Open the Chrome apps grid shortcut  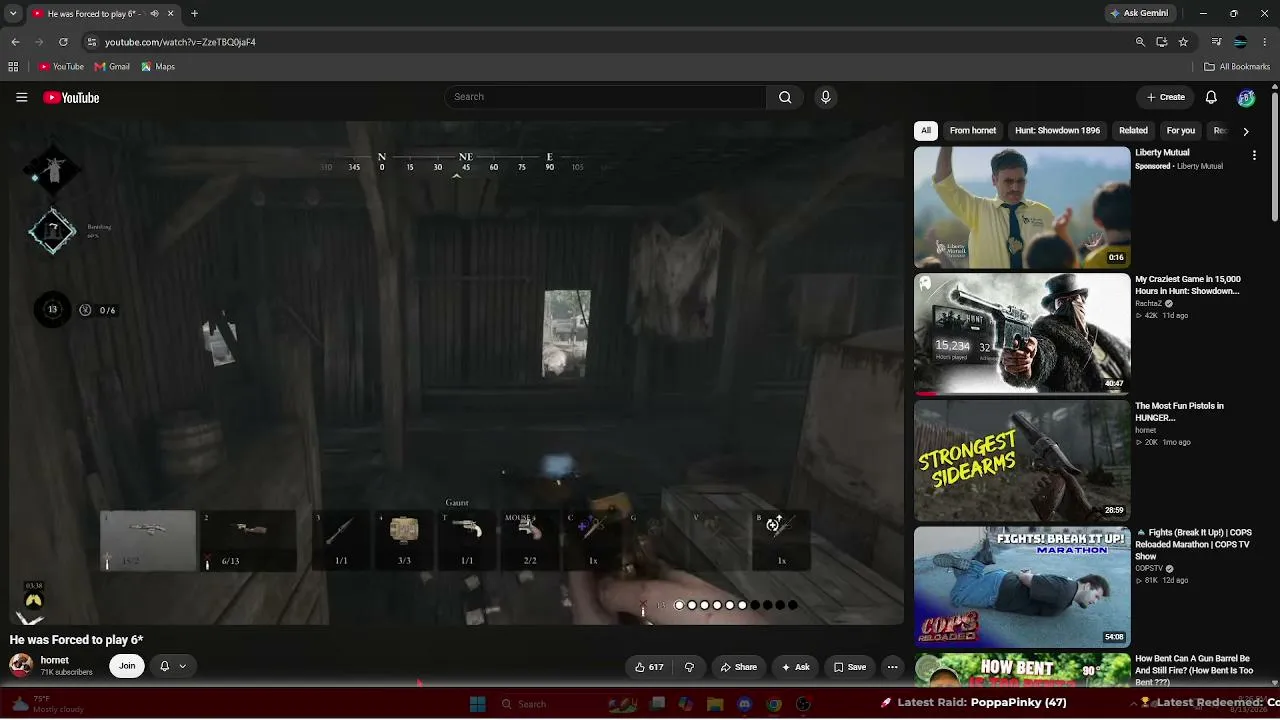[x=13, y=67]
